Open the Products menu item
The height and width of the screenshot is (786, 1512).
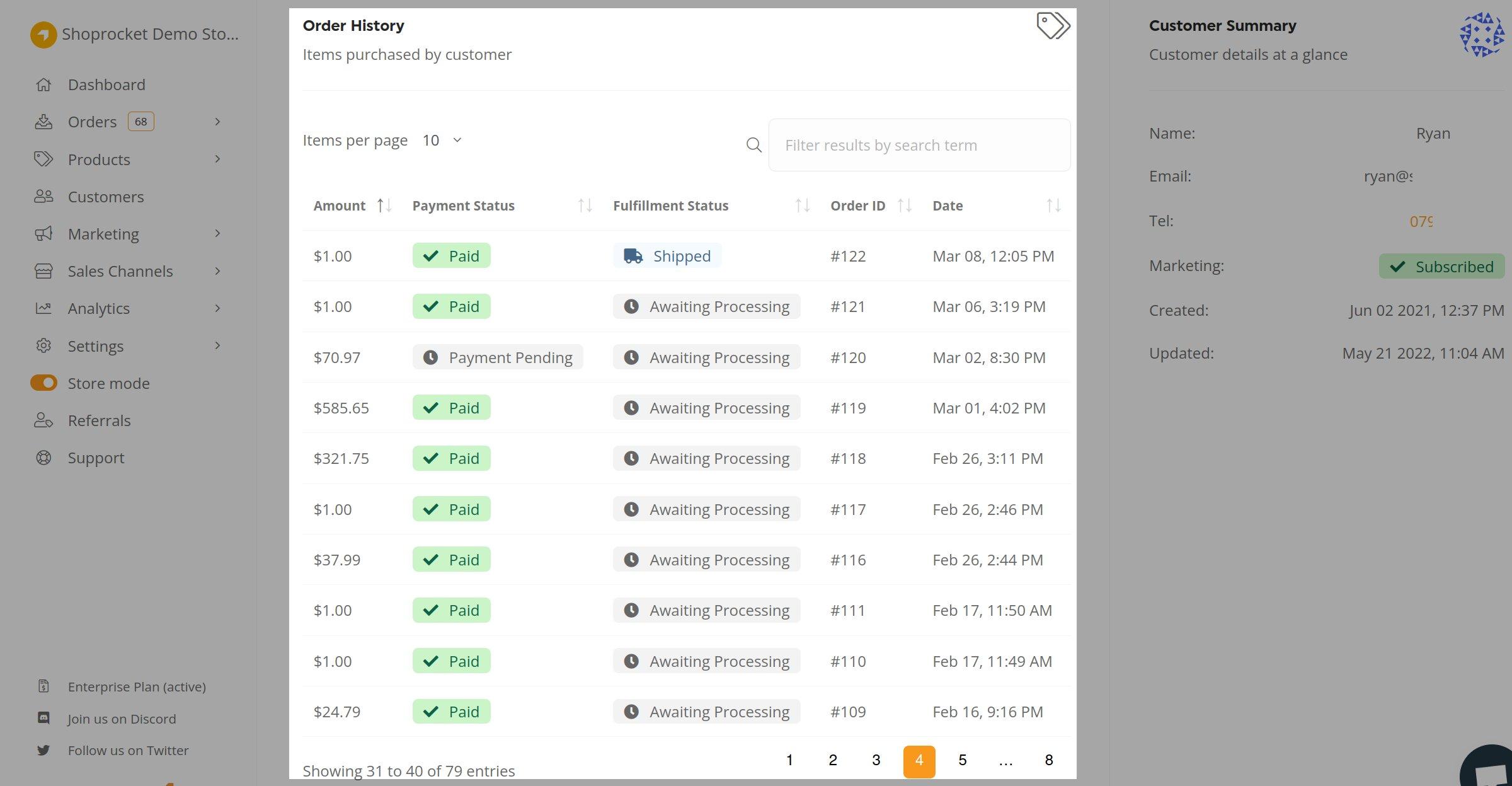click(x=99, y=159)
